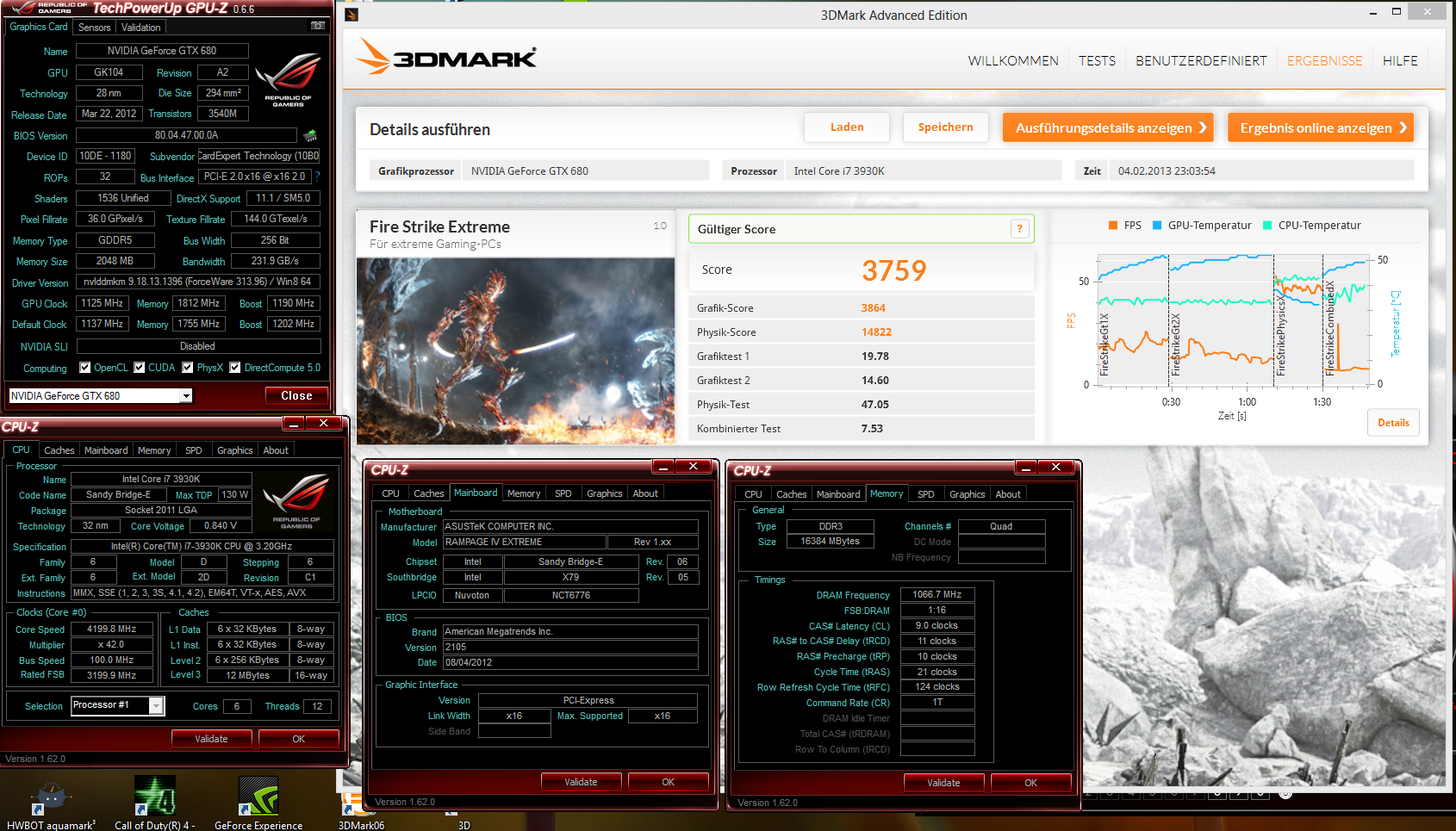Click the ROG logo in the CPU-Z CPU tab window
This screenshot has width=1456, height=831.
point(296,501)
